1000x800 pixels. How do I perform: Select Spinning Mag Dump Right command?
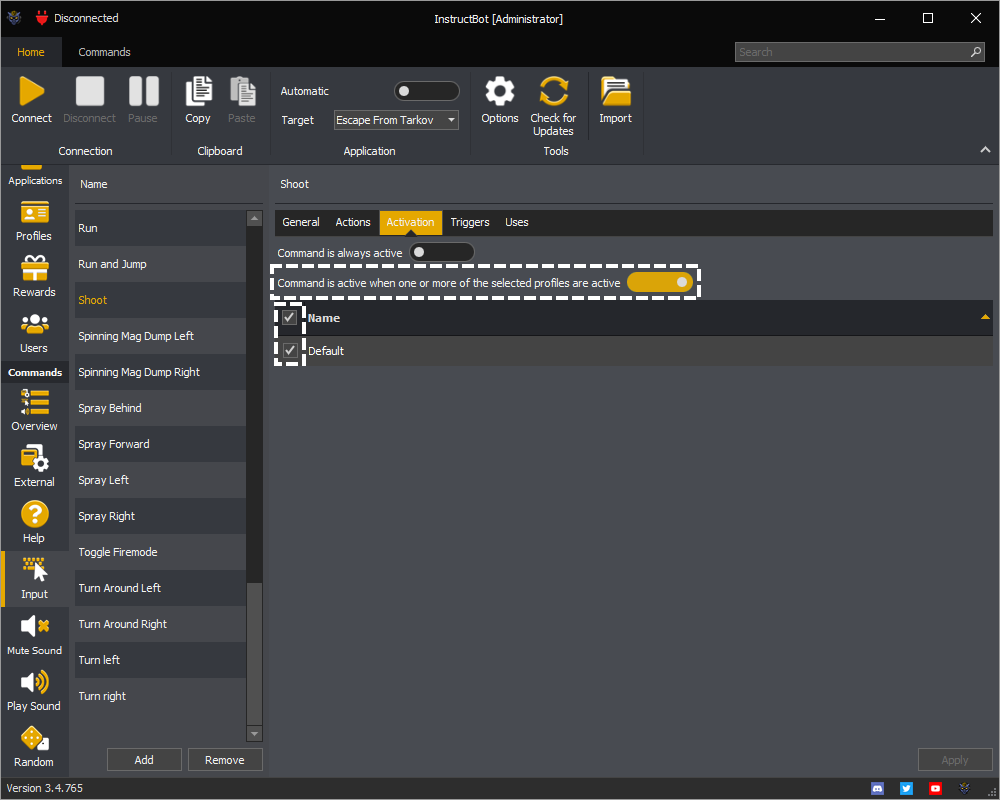click(160, 372)
